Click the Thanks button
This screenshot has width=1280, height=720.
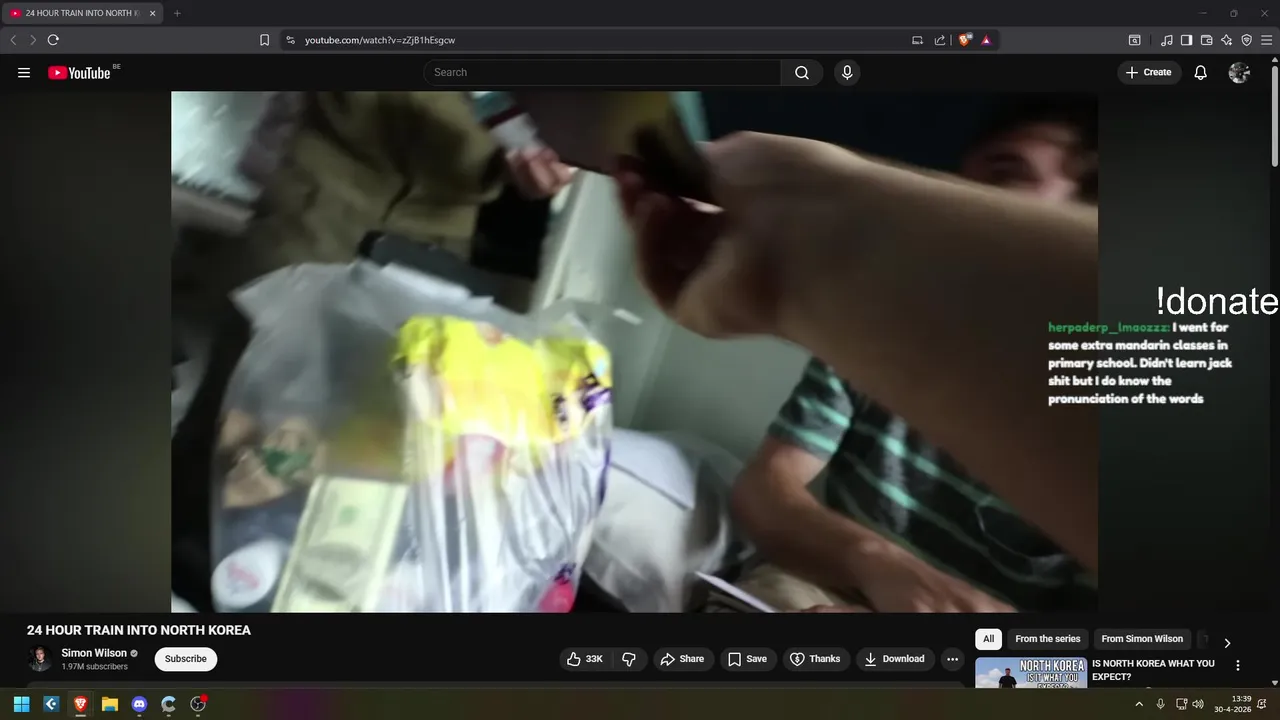tap(816, 659)
